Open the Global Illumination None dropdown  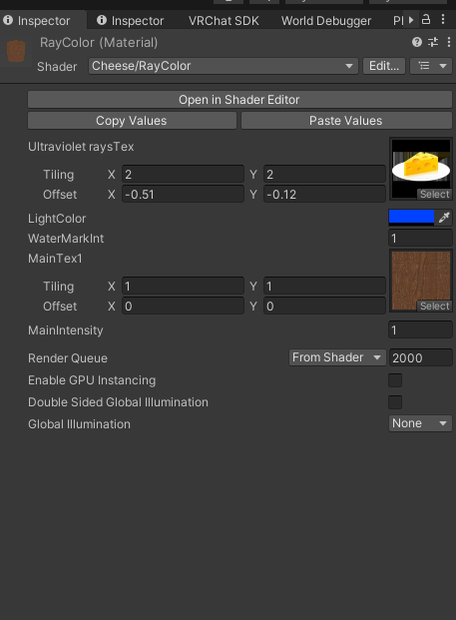pos(420,423)
